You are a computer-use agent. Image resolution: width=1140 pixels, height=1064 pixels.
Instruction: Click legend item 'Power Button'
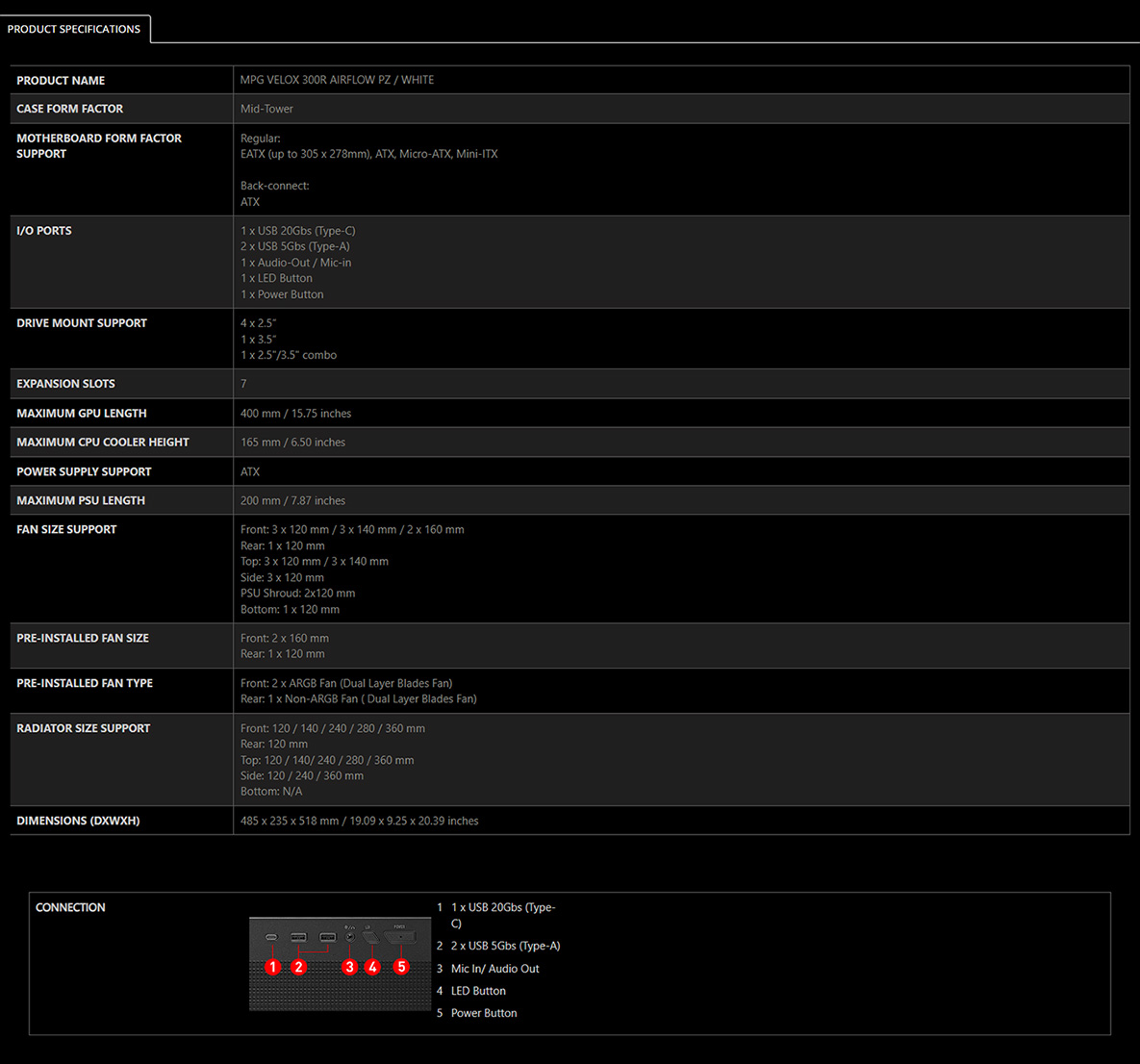point(484,1013)
